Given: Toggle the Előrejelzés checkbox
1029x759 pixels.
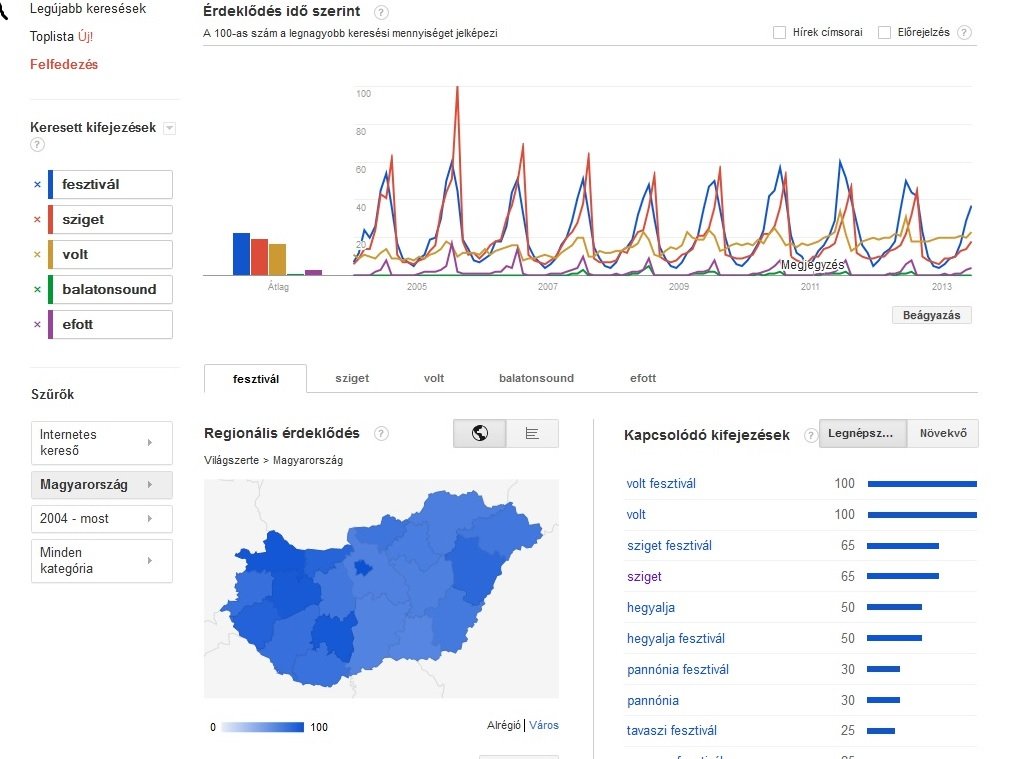Looking at the screenshot, I should pyautogui.click(x=884, y=33).
